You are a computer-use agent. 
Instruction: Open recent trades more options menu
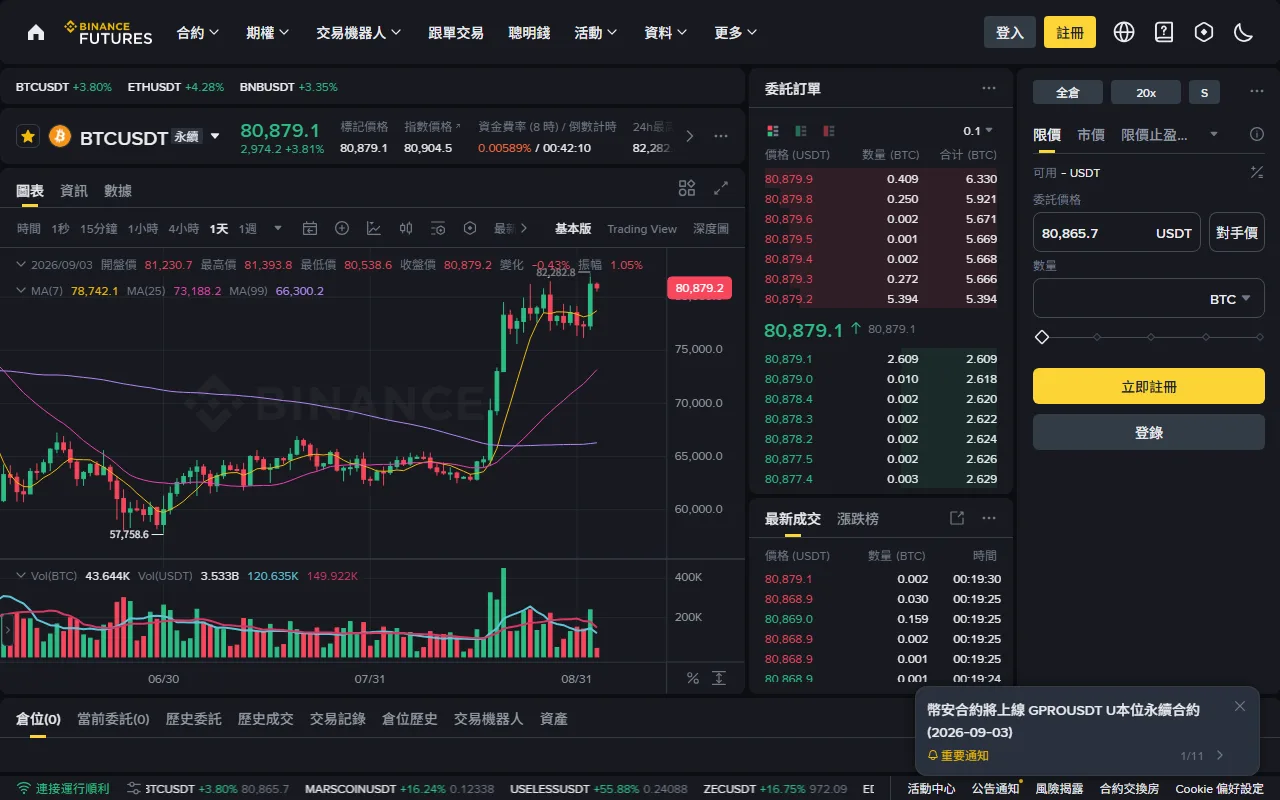(989, 518)
